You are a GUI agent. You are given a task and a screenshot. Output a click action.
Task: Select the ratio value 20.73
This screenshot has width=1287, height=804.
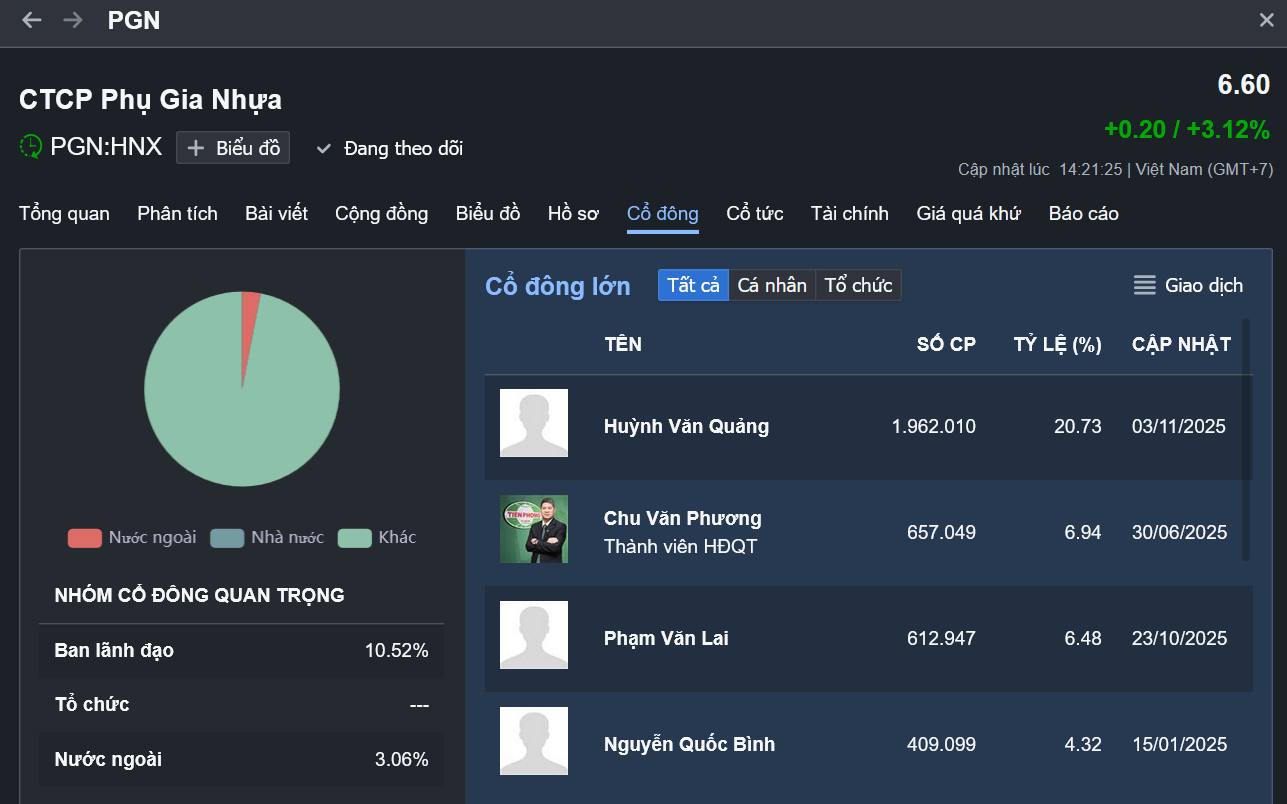[x=1077, y=426]
